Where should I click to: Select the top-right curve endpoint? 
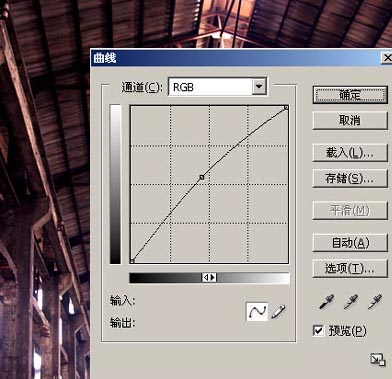(x=286, y=108)
